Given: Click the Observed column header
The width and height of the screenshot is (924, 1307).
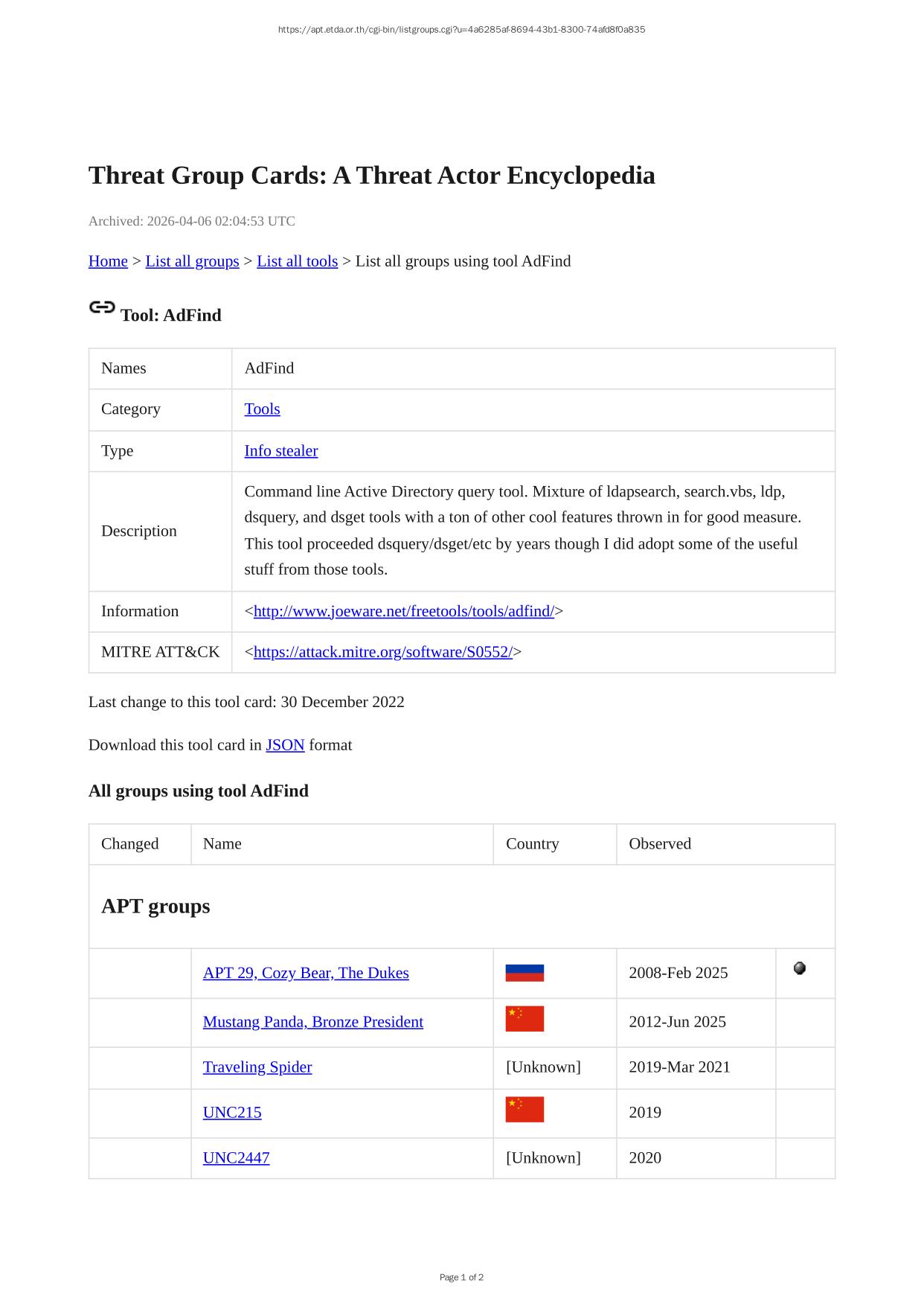Looking at the screenshot, I should (x=659, y=844).
